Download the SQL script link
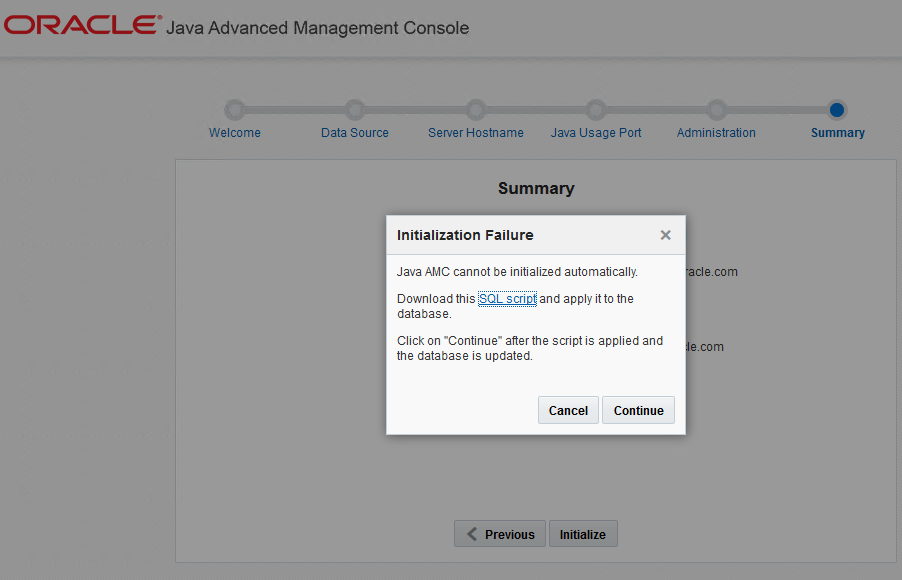The image size is (902, 580). click(x=507, y=299)
